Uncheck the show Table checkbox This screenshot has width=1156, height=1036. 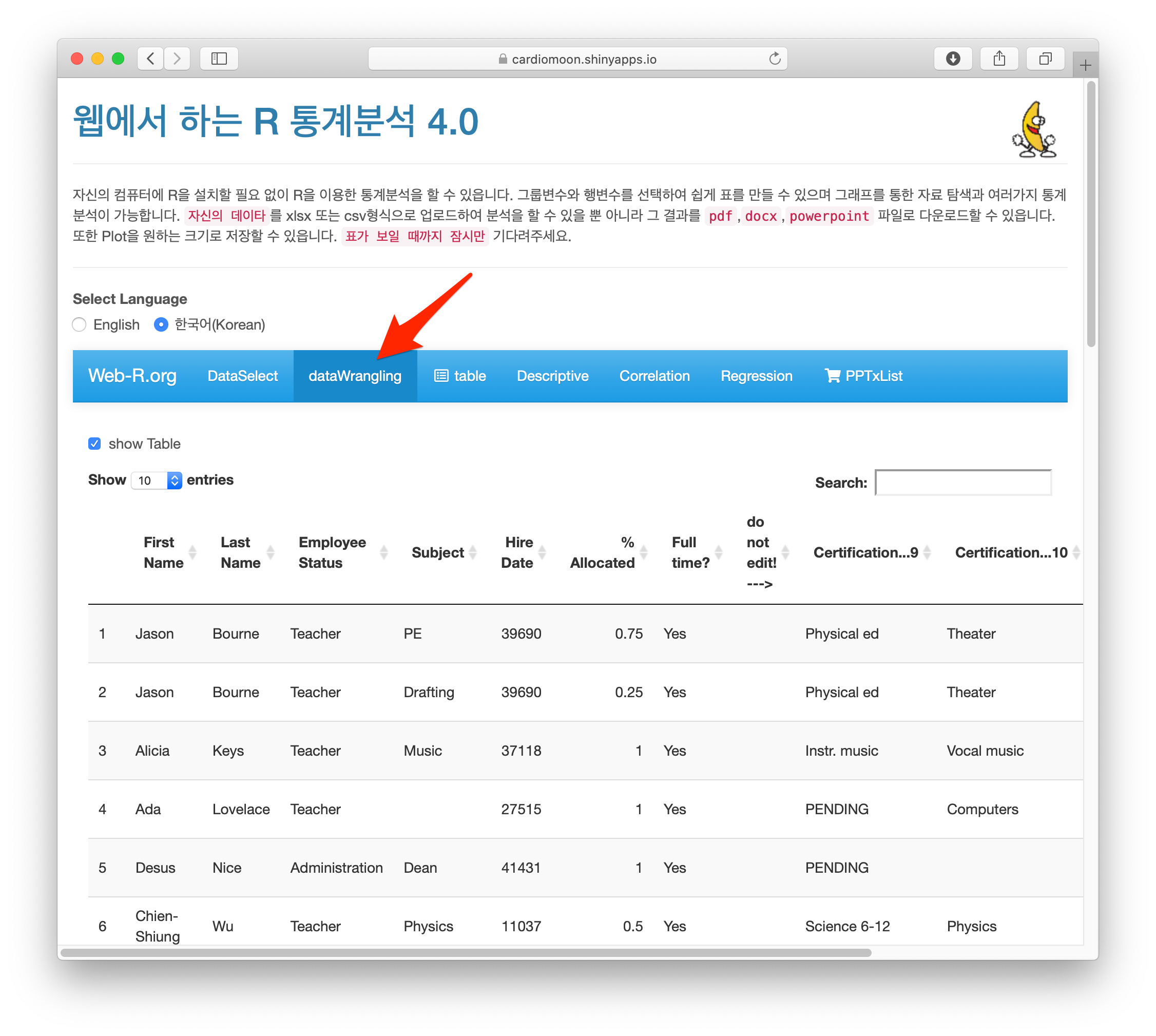[94, 444]
